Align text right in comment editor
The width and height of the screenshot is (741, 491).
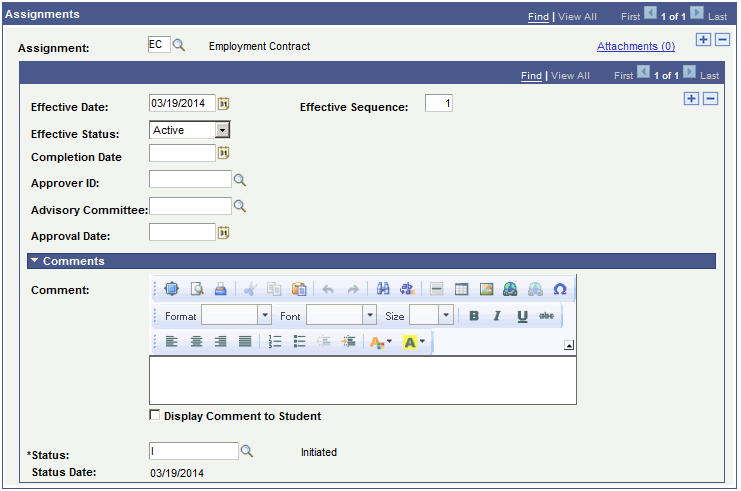221,341
